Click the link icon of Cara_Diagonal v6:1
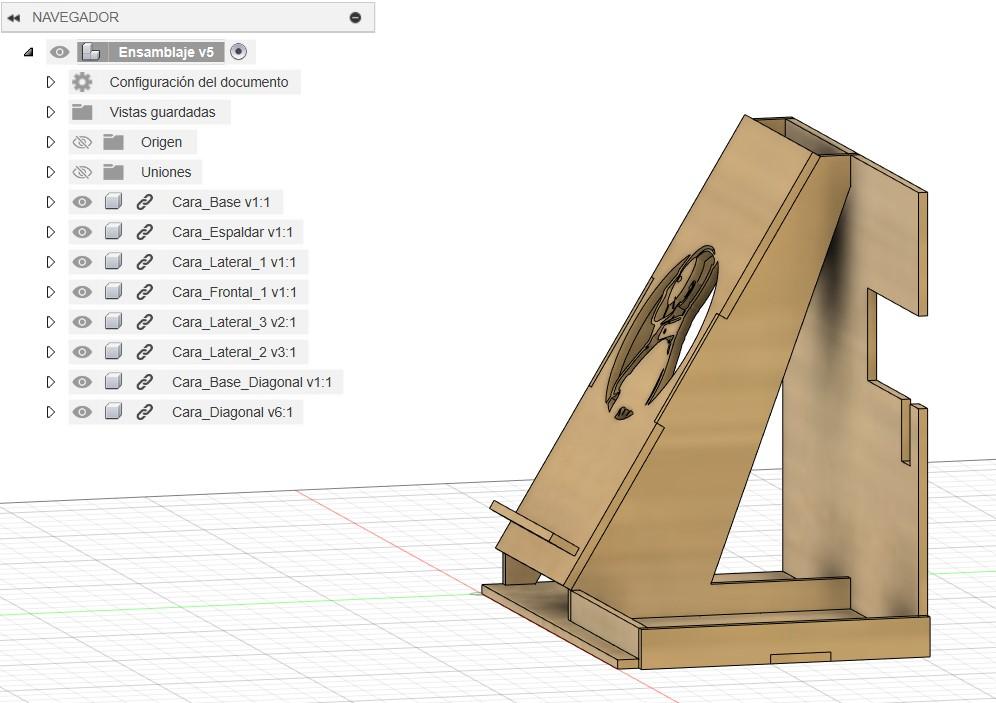 [144, 412]
